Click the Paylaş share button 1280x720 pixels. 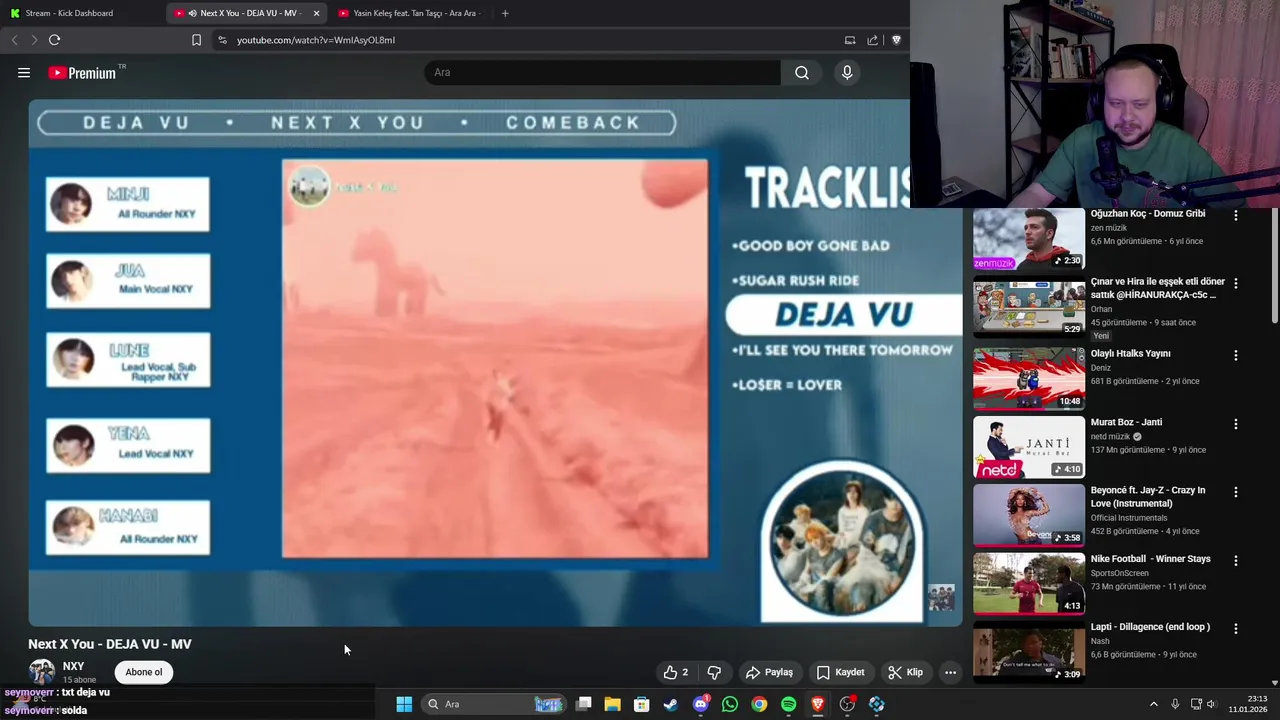[769, 672]
